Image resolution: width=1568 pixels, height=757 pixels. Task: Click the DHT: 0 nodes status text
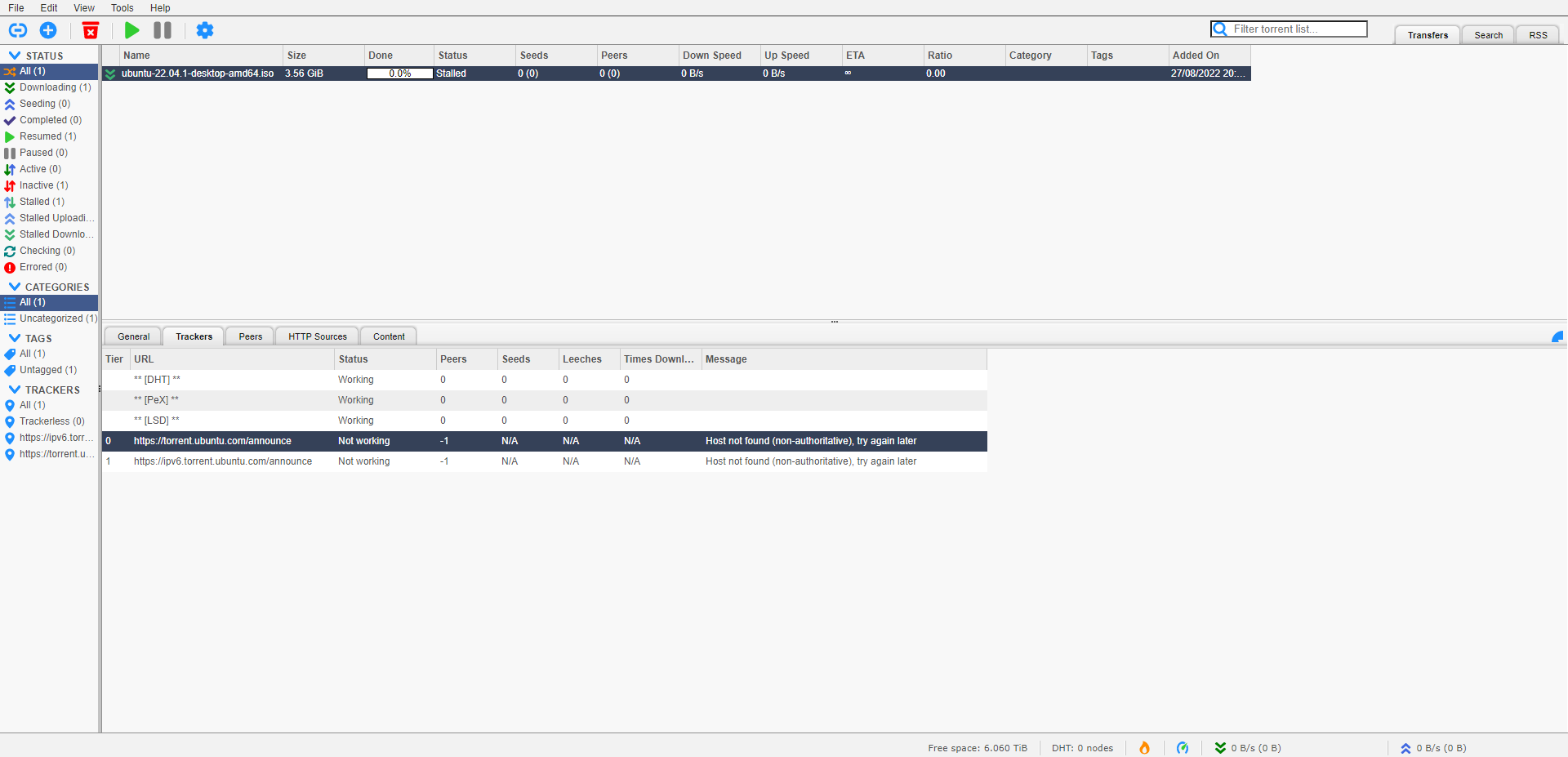point(1082,748)
